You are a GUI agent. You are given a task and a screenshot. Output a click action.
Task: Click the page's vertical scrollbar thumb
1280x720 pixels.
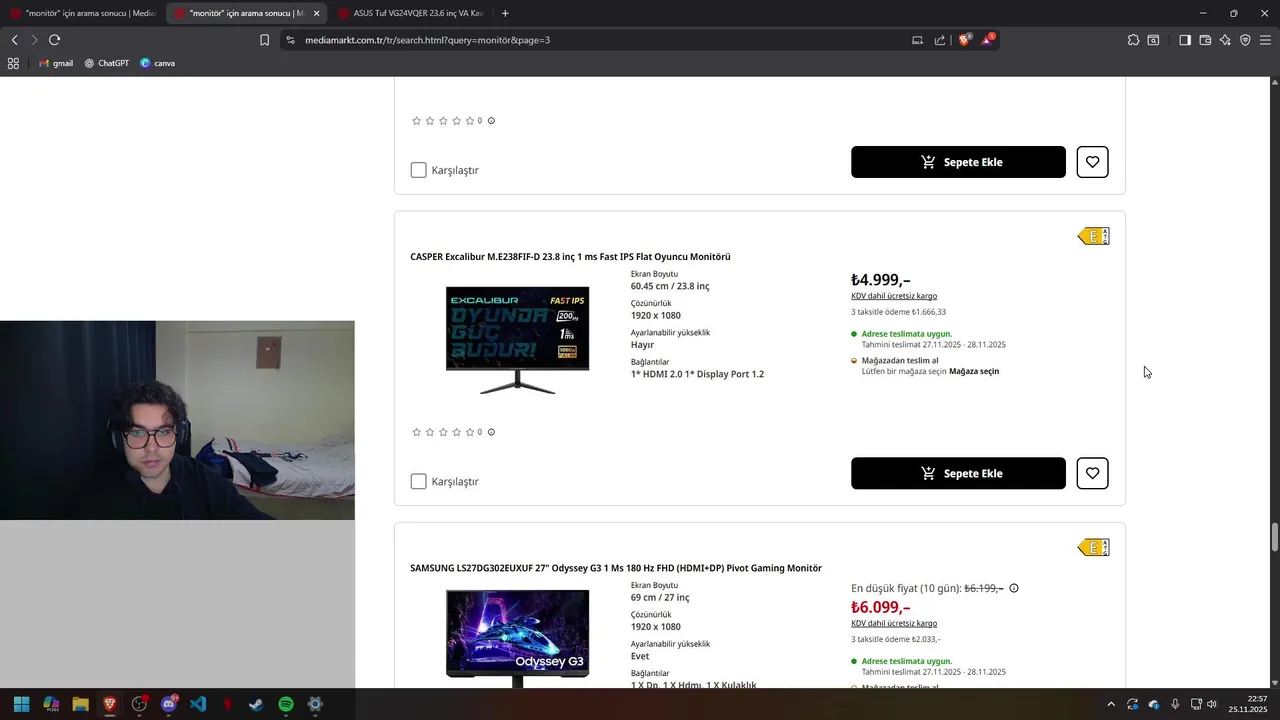click(1274, 536)
